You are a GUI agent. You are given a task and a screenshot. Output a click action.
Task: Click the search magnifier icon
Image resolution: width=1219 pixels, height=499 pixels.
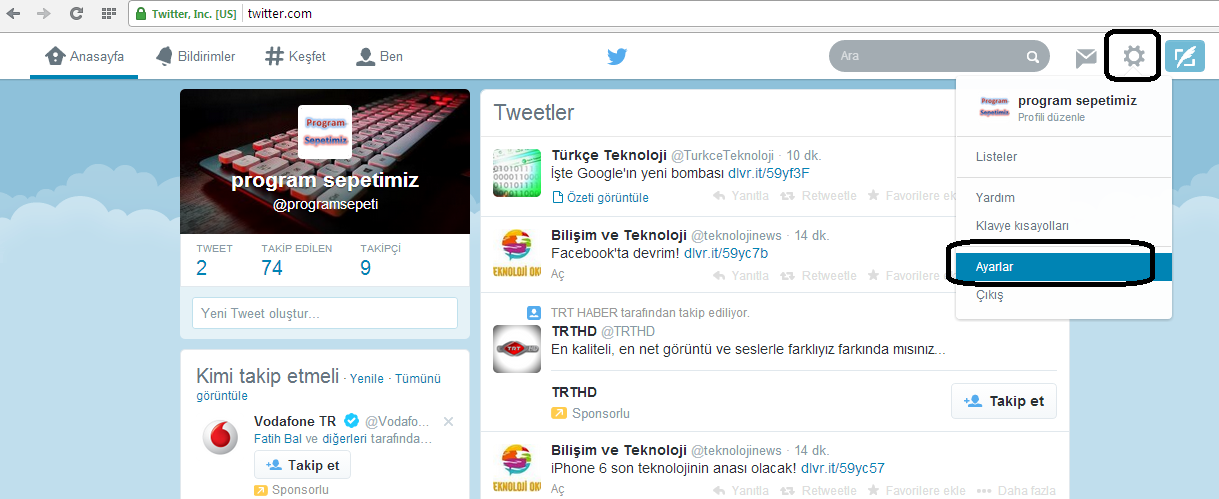pos(1033,56)
